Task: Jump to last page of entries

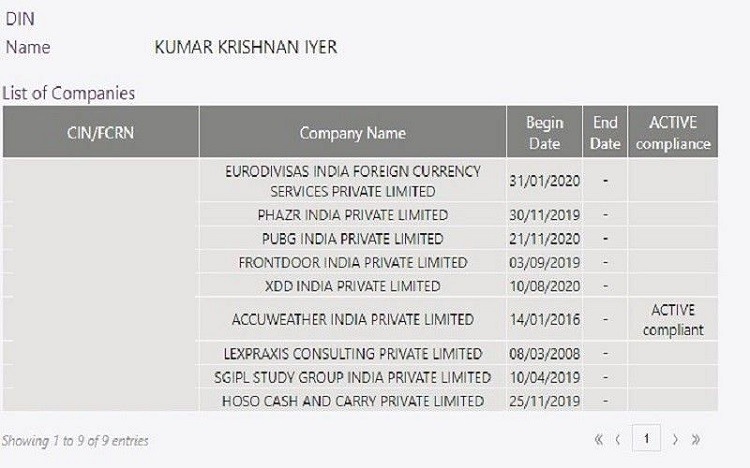Action: tap(695, 439)
